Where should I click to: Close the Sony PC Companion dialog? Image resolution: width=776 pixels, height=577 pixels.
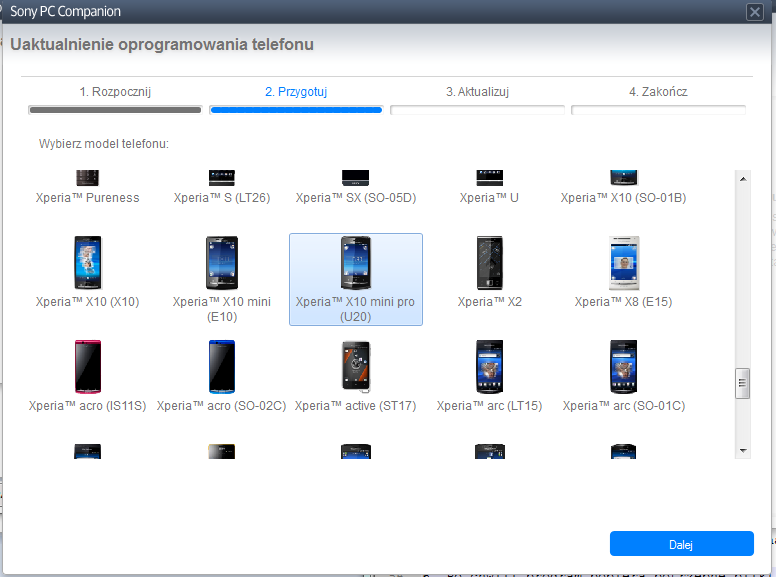point(755,12)
